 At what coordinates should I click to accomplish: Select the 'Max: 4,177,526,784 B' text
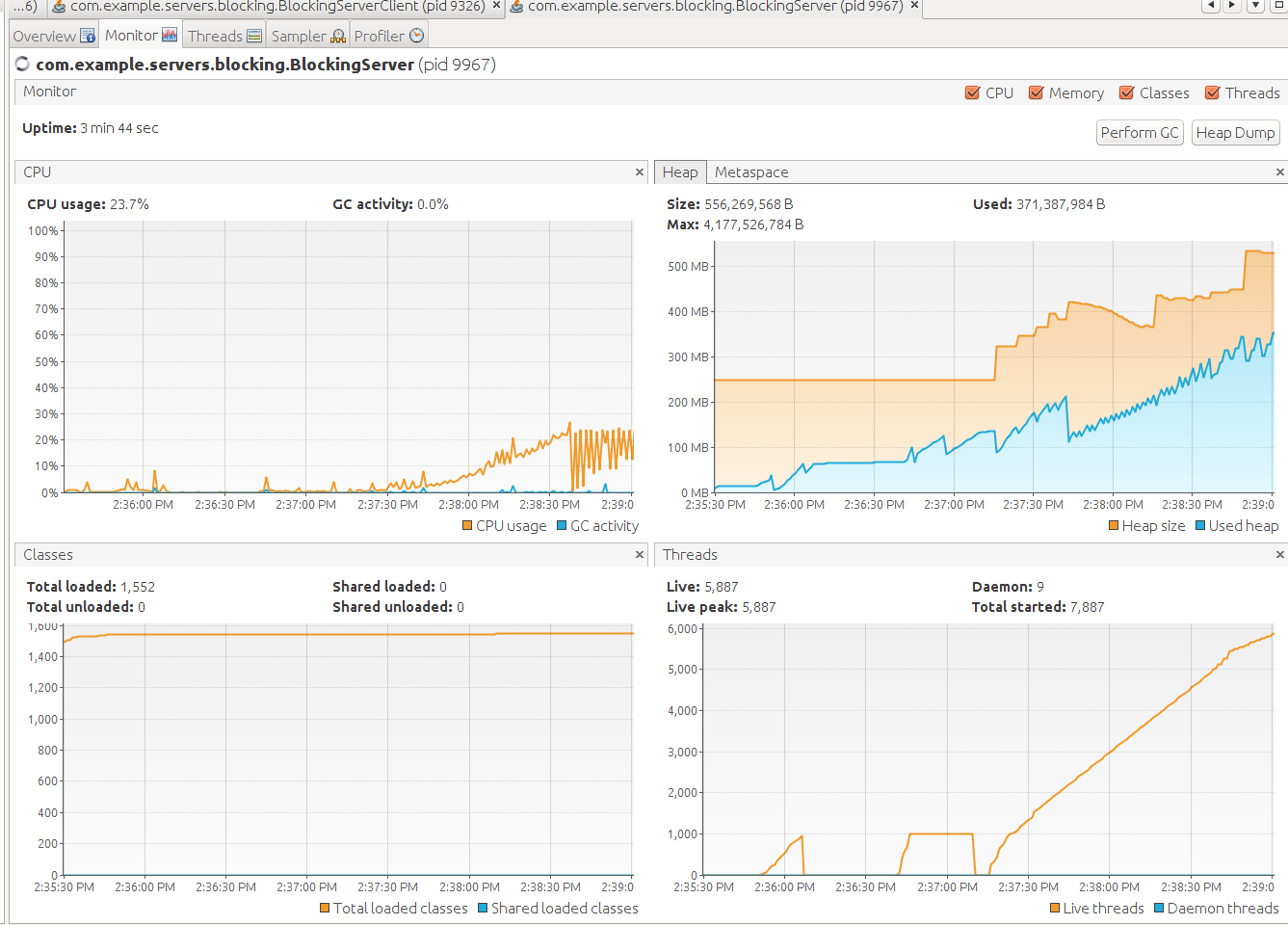(x=735, y=225)
